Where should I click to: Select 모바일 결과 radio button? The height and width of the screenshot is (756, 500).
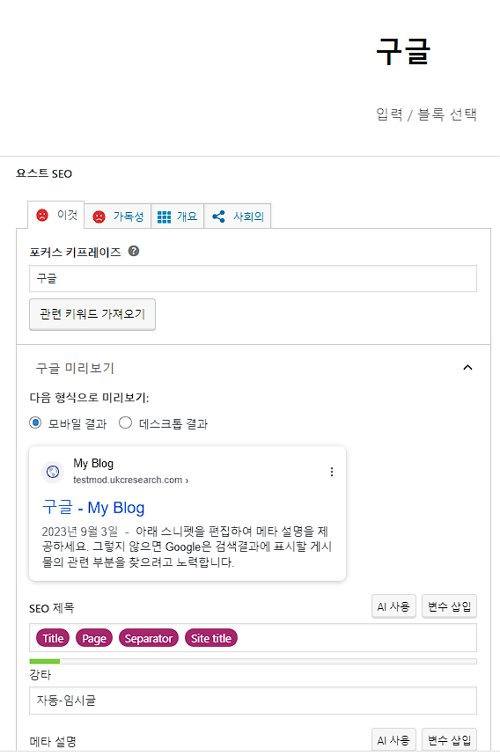35,423
